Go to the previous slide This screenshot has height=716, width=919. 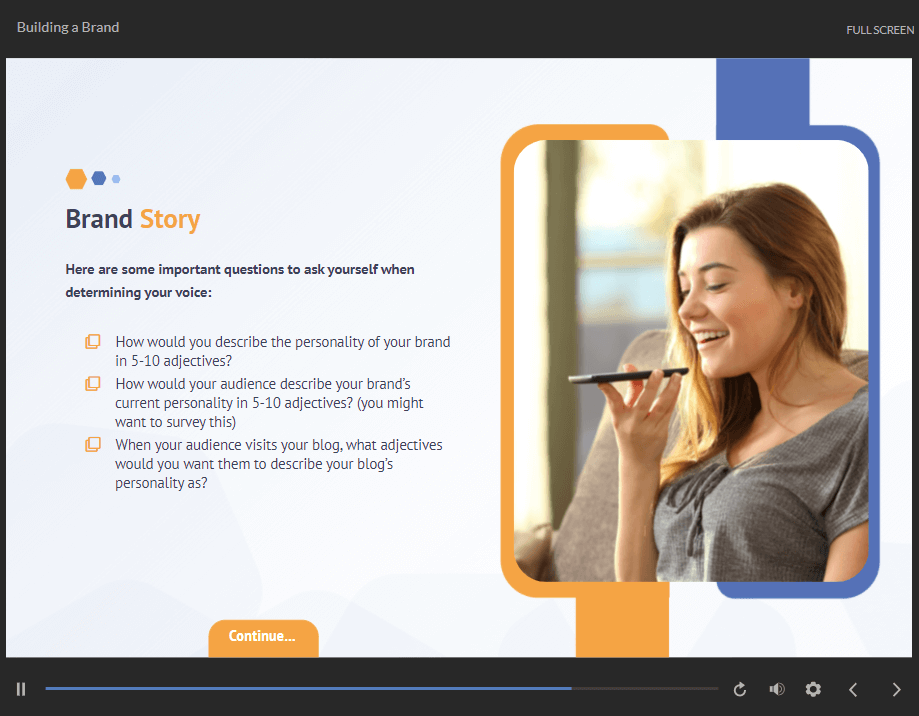click(853, 690)
